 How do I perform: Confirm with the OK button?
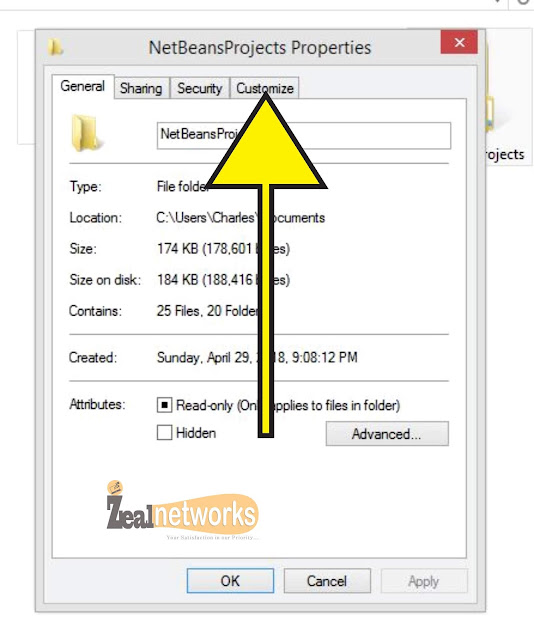pos(230,581)
